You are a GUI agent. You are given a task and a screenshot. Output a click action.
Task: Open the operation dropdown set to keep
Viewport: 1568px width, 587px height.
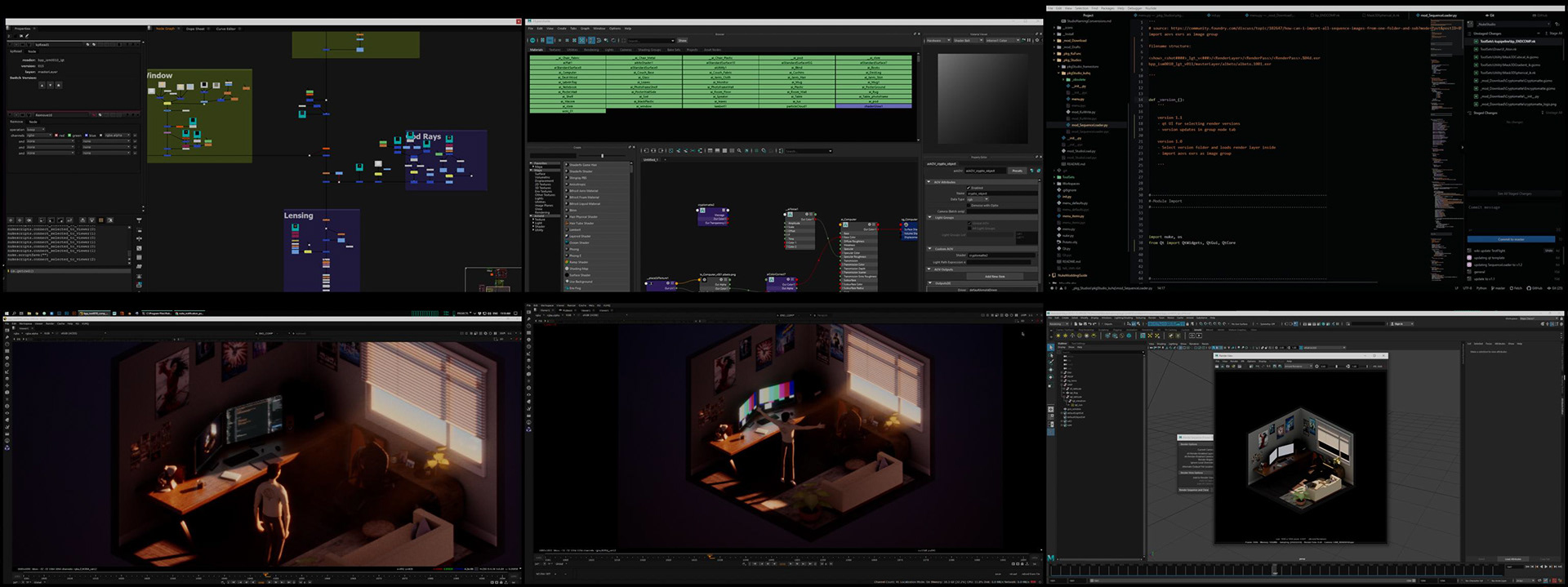36,129
